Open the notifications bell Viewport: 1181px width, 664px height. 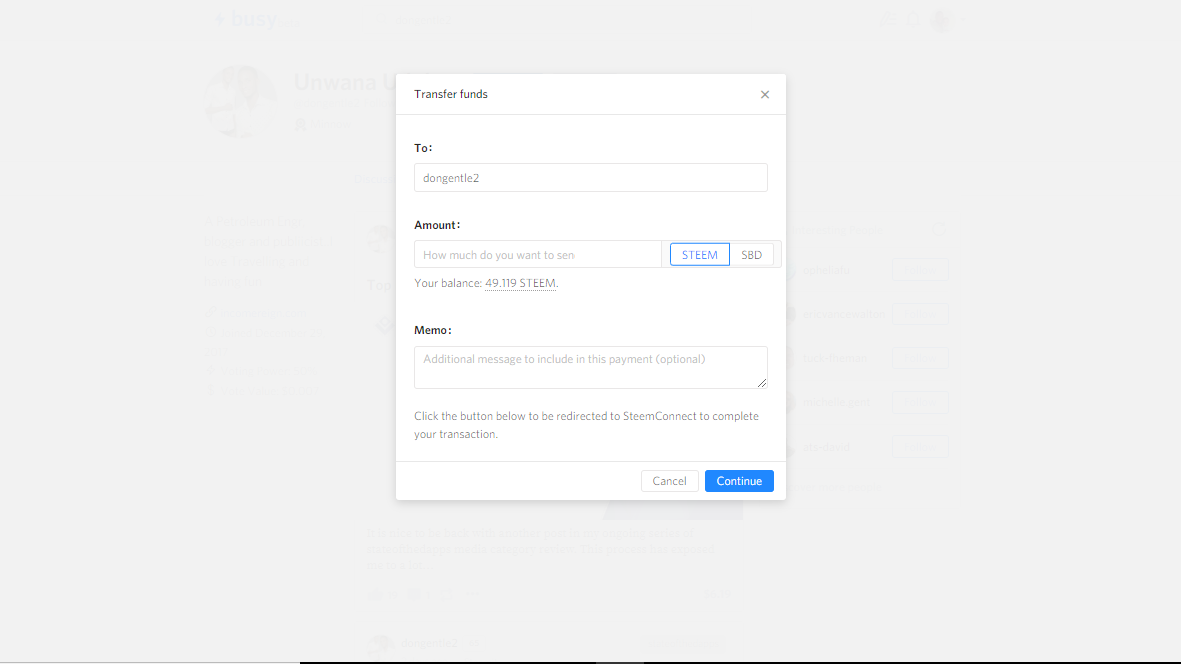point(913,19)
